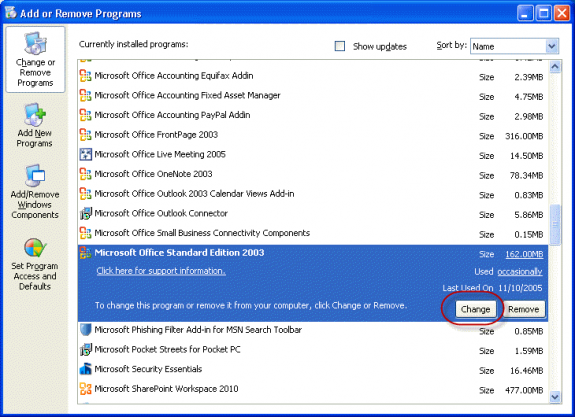The width and height of the screenshot is (575, 417).
Task: Click the Microsoft Phishing Filter shield icon
Action: 85,329
